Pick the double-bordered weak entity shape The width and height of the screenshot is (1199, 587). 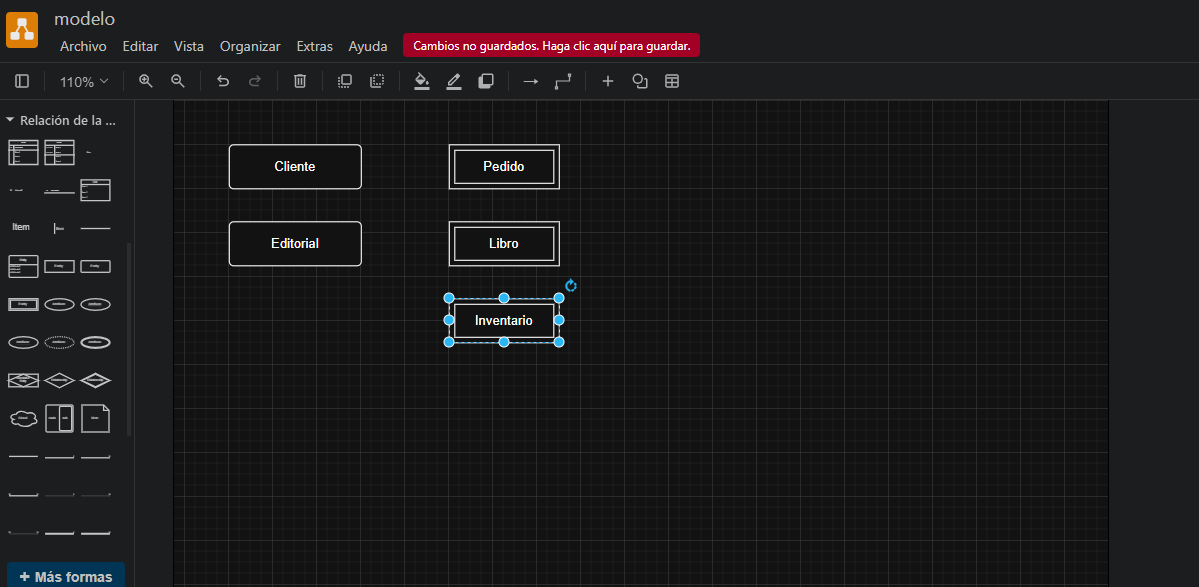click(x=23, y=304)
